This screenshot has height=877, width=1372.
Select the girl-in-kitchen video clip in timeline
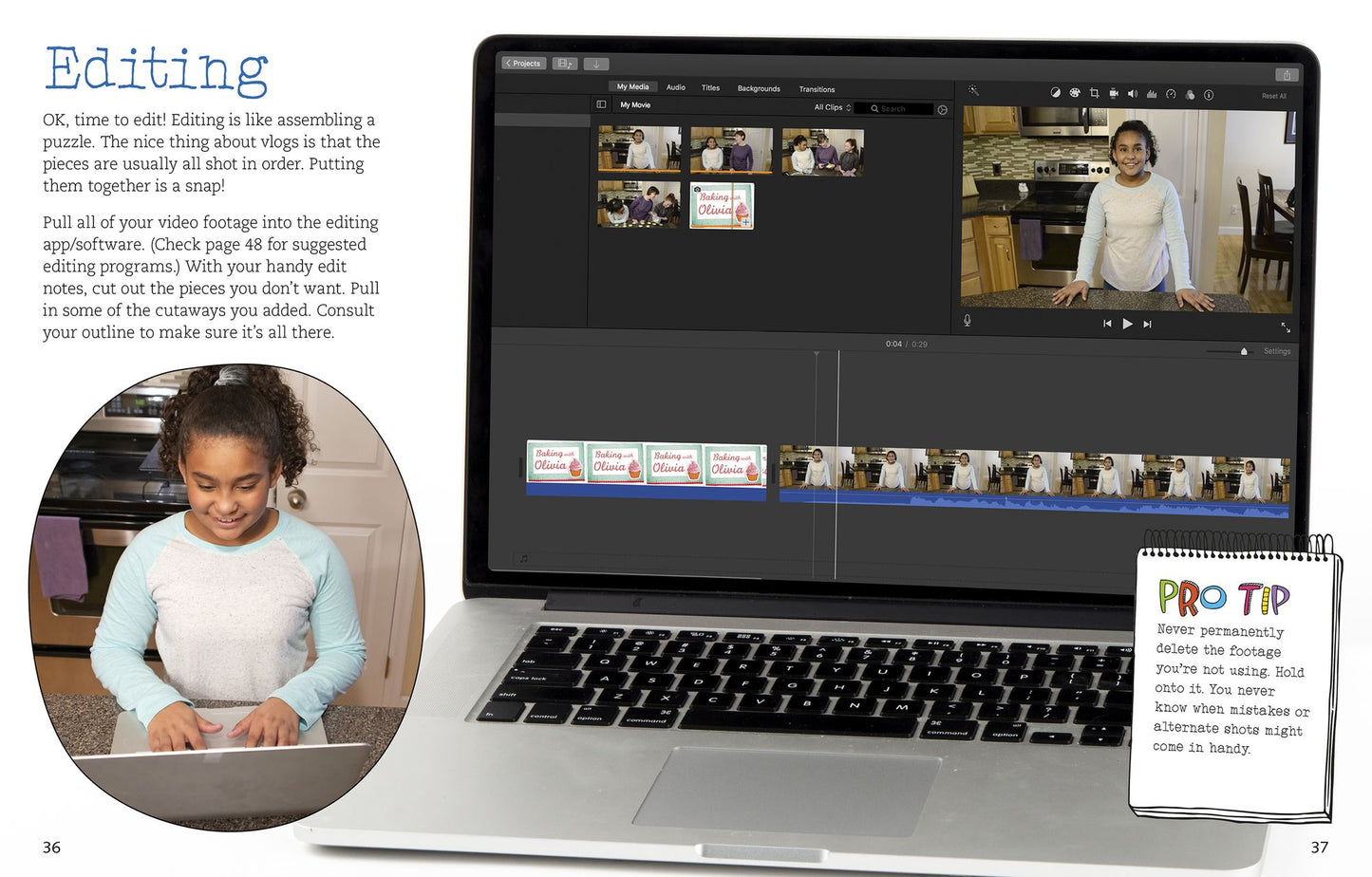point(1034,482)
